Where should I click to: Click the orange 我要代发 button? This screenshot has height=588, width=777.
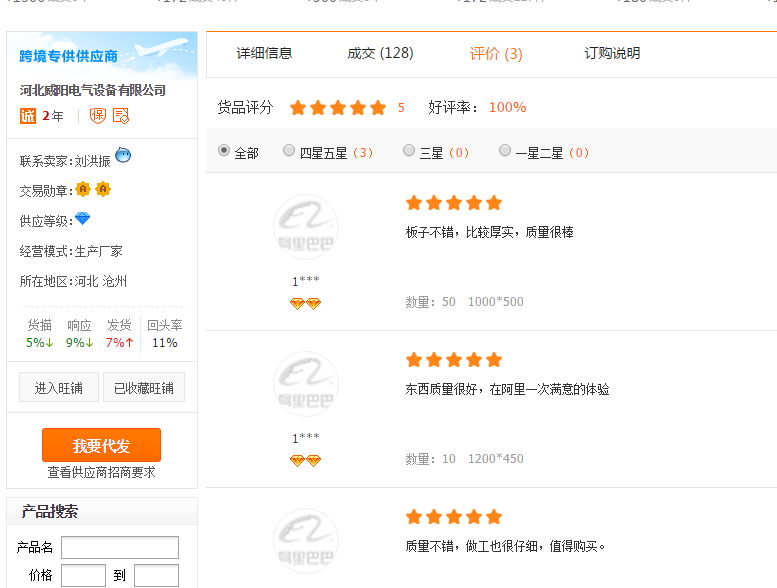tap(102, 445)
